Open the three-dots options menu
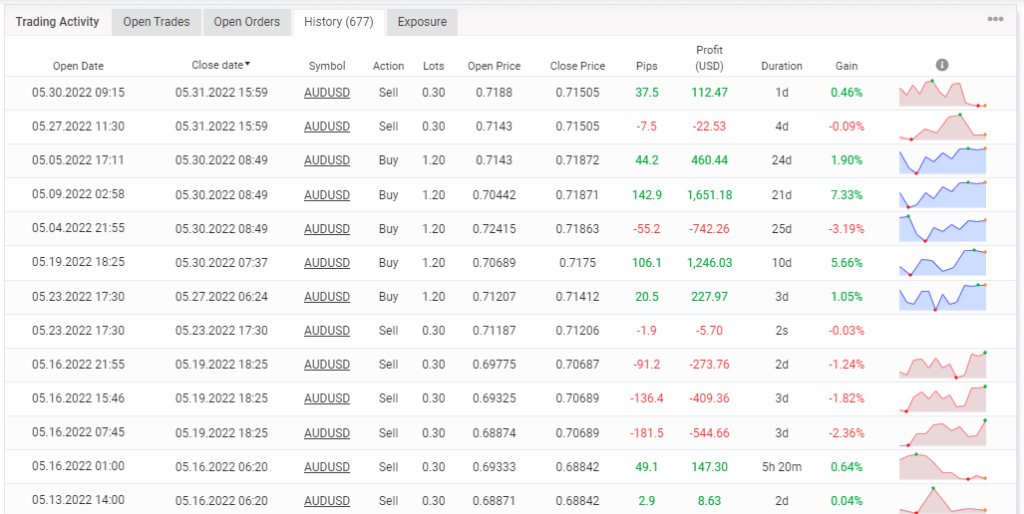 point(995,19)
